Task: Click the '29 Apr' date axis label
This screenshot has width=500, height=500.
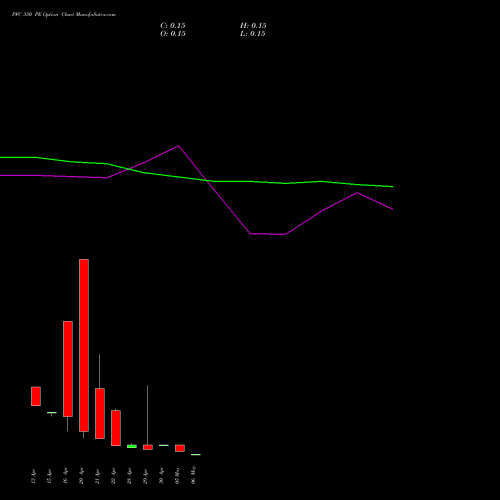Action: 146,476
